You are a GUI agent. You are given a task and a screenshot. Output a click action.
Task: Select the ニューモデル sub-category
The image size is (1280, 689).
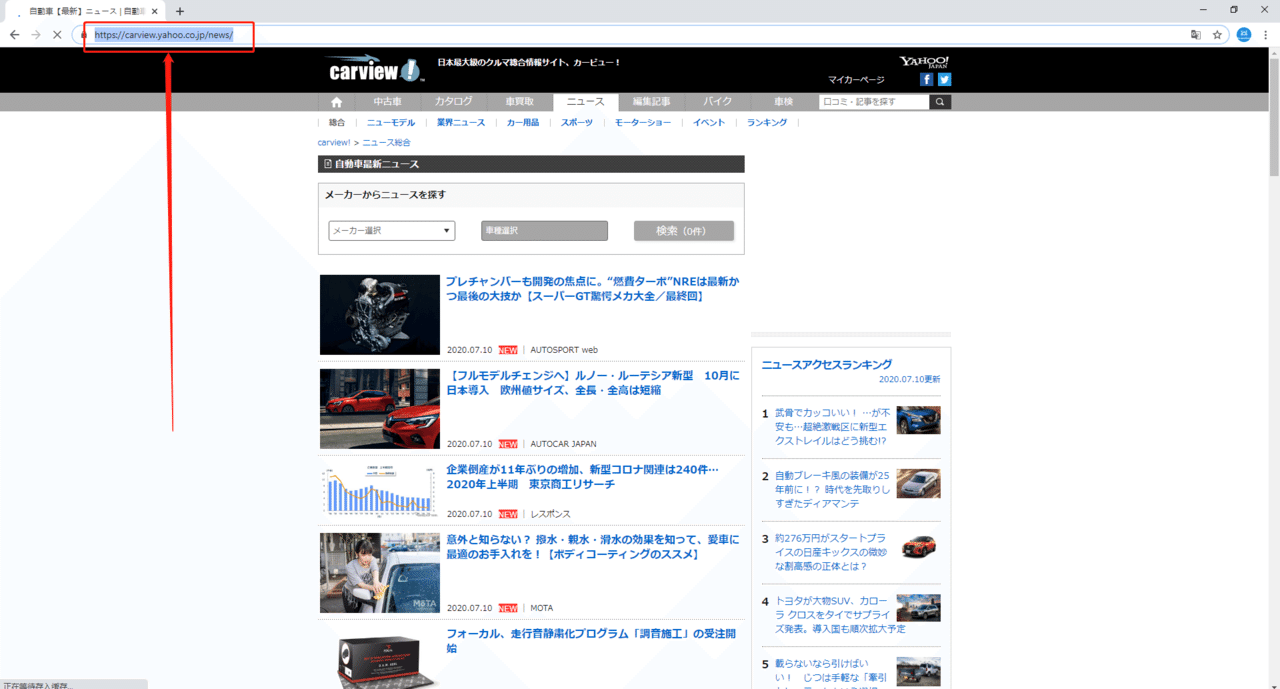click(391, 122)
